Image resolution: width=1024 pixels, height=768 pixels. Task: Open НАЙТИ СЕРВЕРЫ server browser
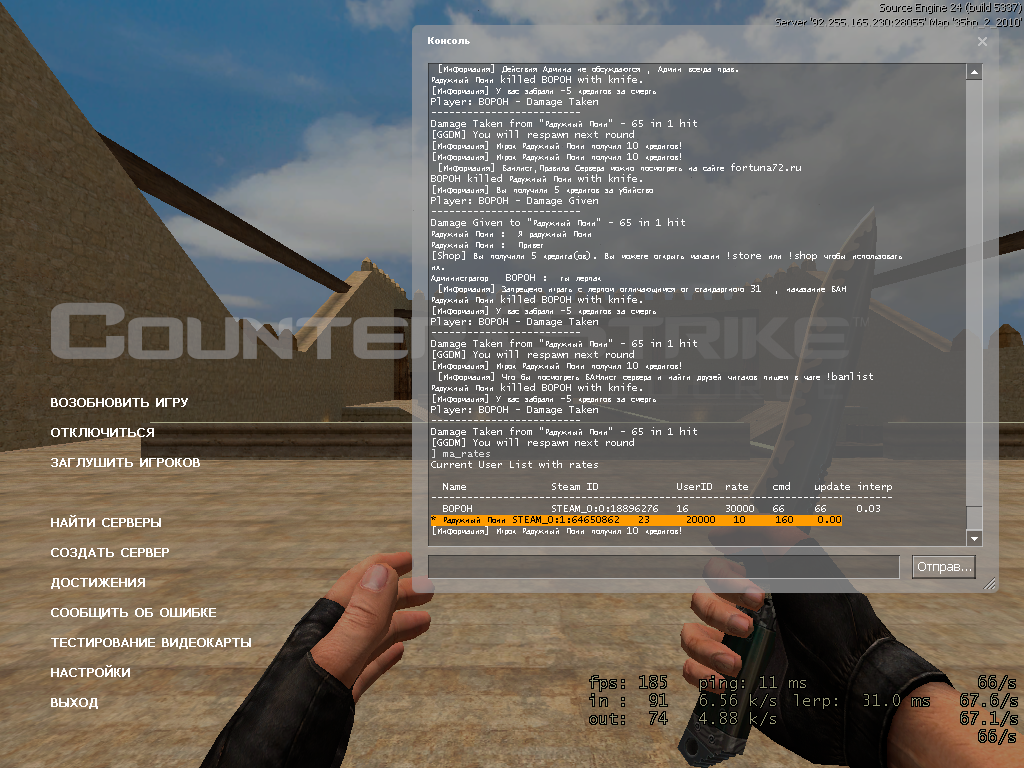click(106, 522)
